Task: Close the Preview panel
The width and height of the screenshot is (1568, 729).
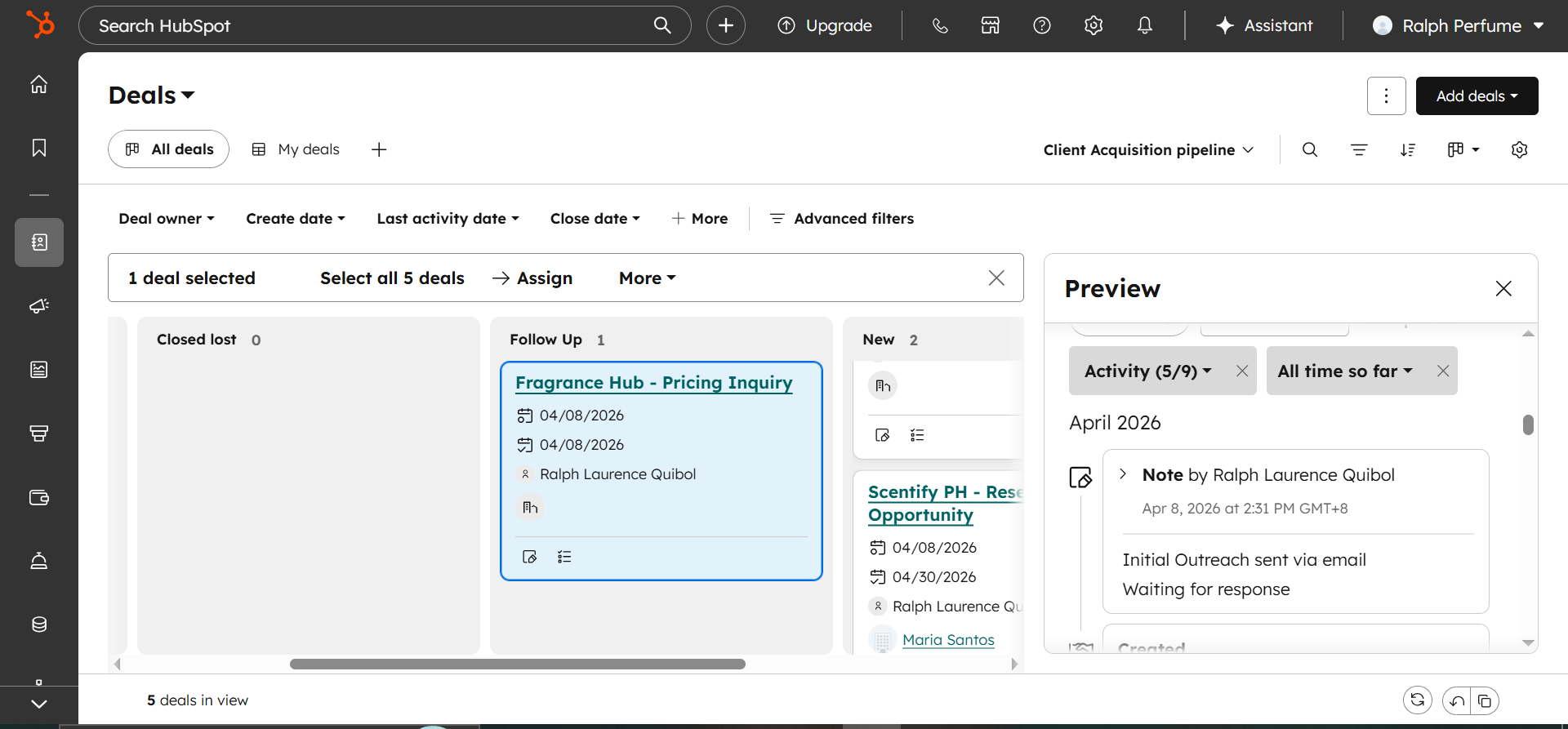Action: tap(1503, 288)
